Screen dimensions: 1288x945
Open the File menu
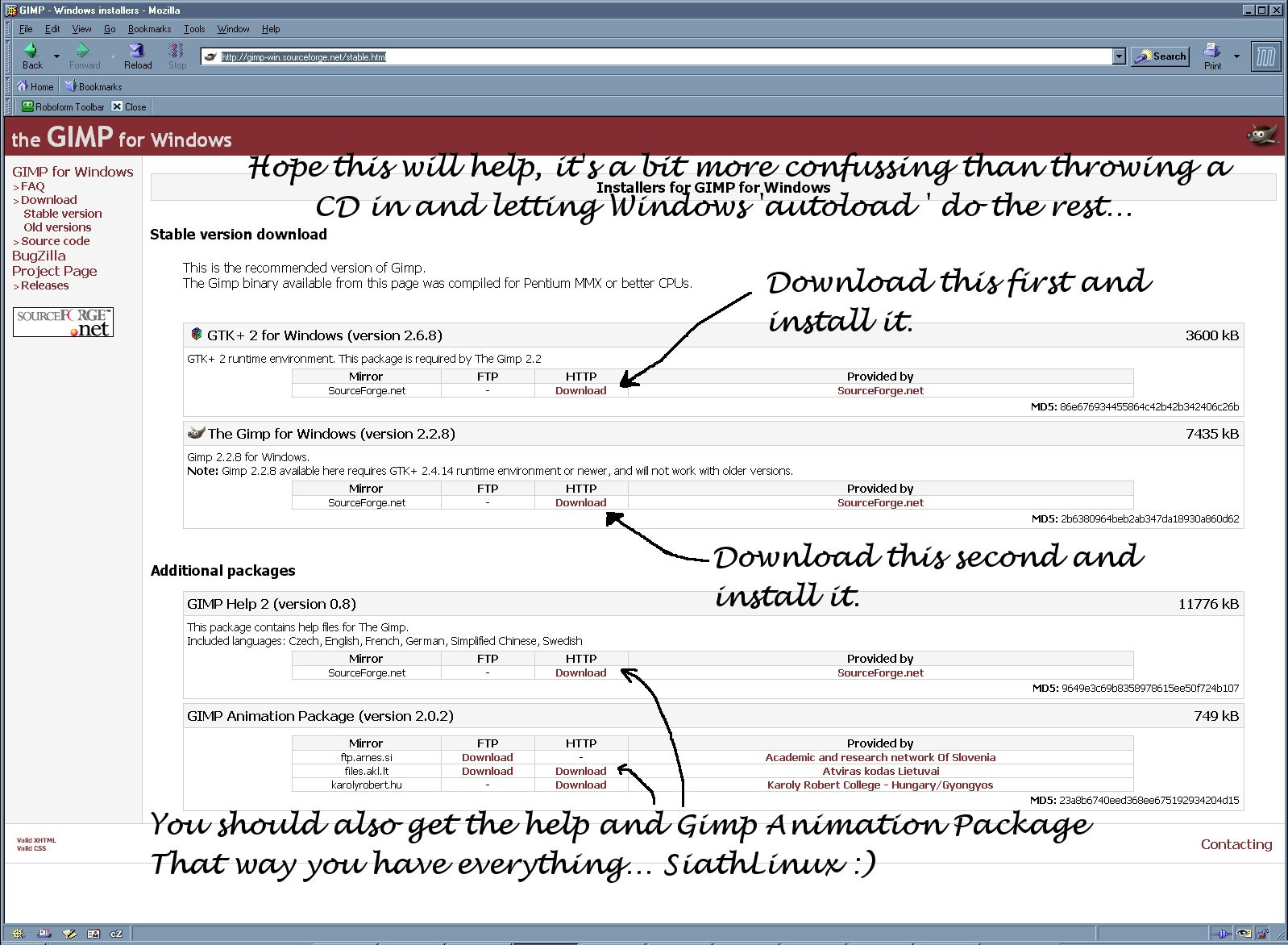pyautogui.click(x=26, y=29)
